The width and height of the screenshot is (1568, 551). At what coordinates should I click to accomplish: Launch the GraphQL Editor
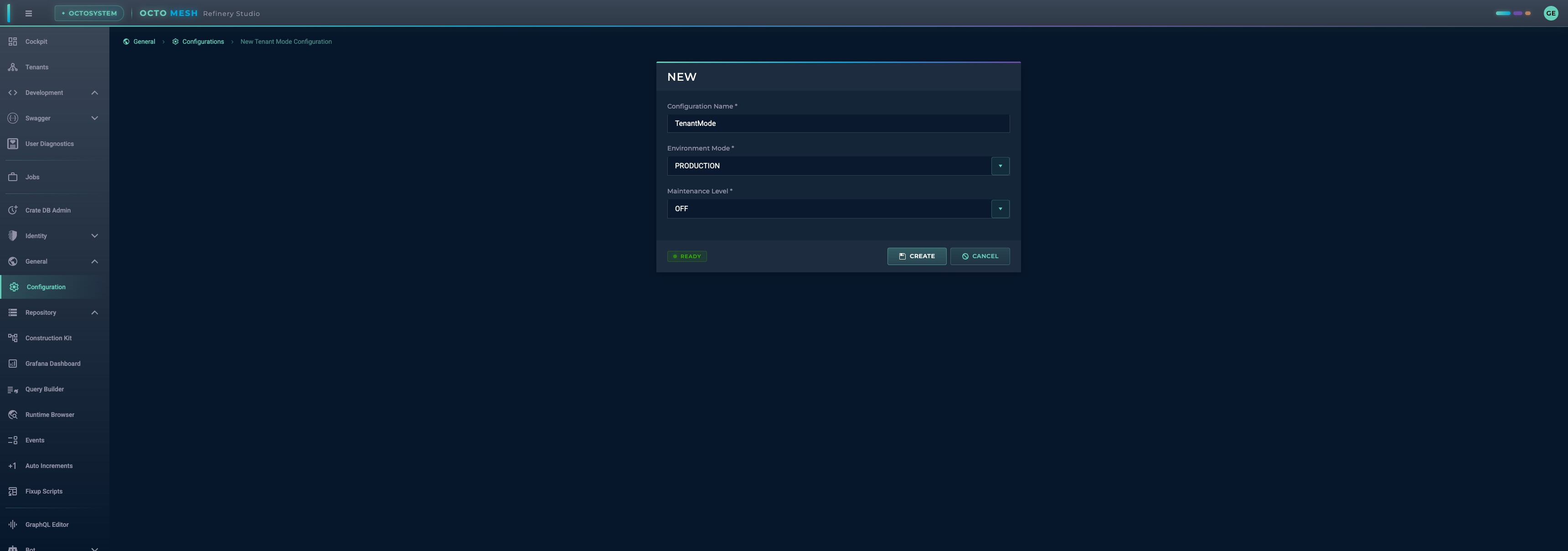[13, 524]
